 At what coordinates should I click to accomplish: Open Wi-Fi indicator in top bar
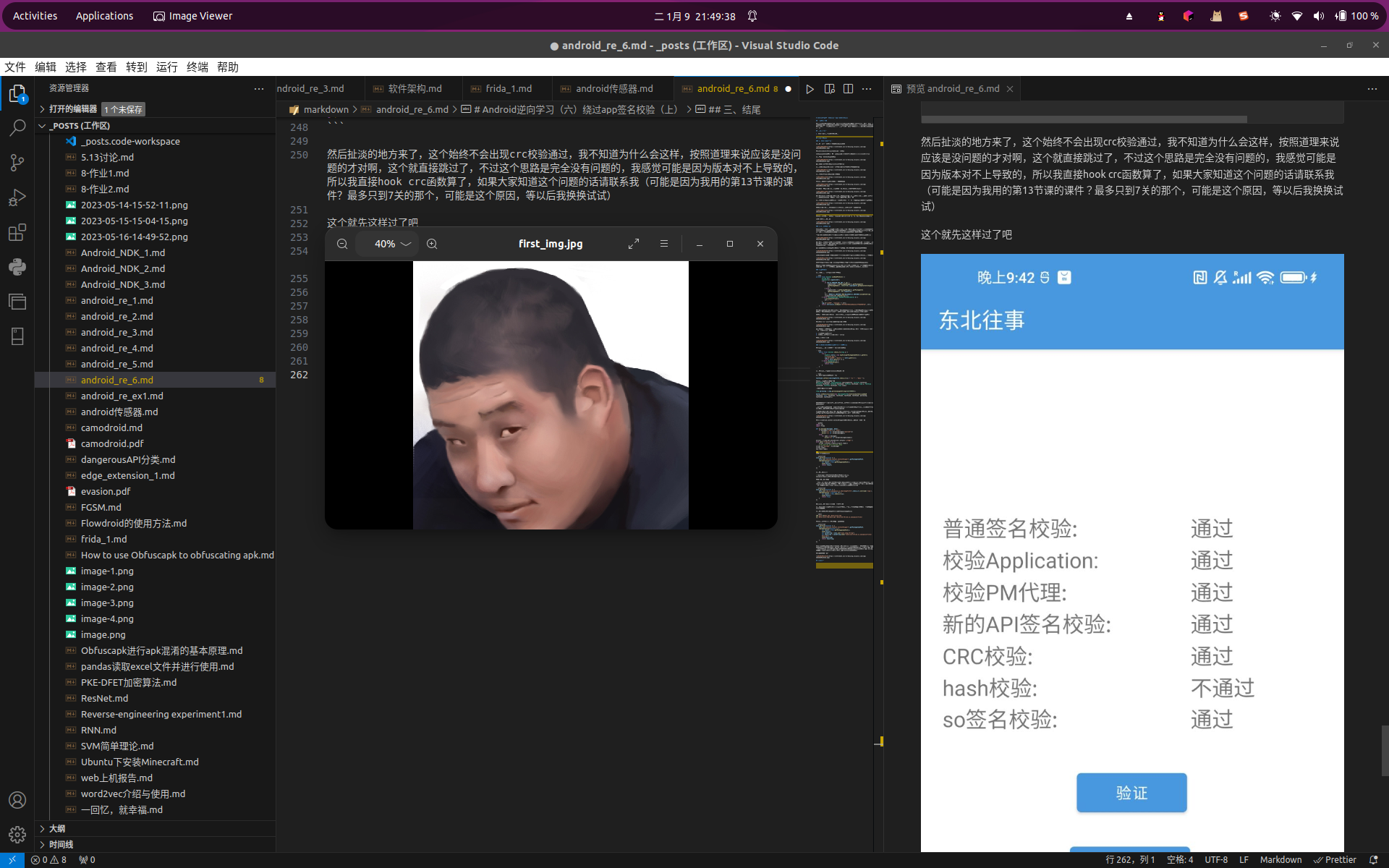1297,16
